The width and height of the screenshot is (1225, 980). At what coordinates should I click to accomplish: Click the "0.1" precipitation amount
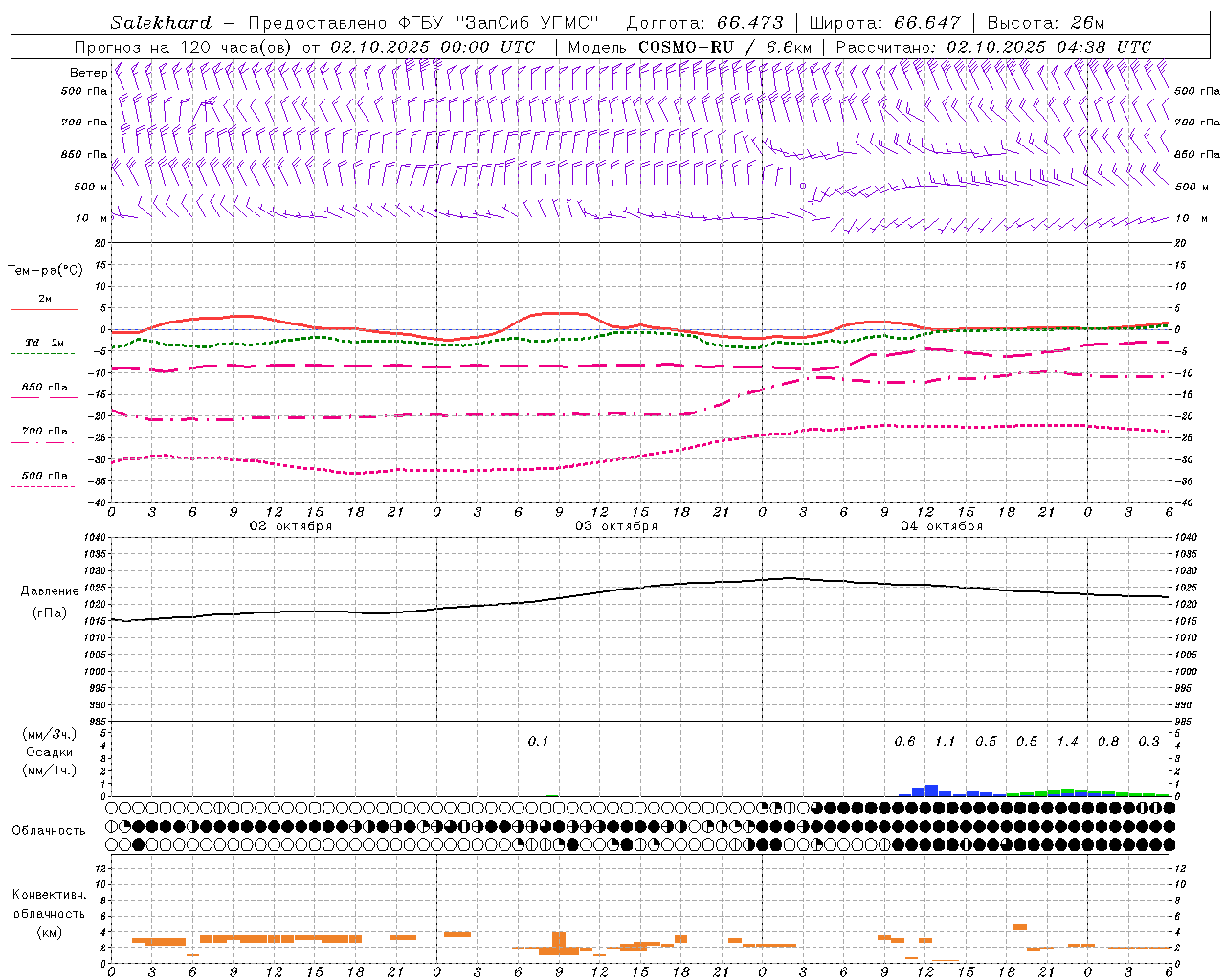tap(538, 741)
